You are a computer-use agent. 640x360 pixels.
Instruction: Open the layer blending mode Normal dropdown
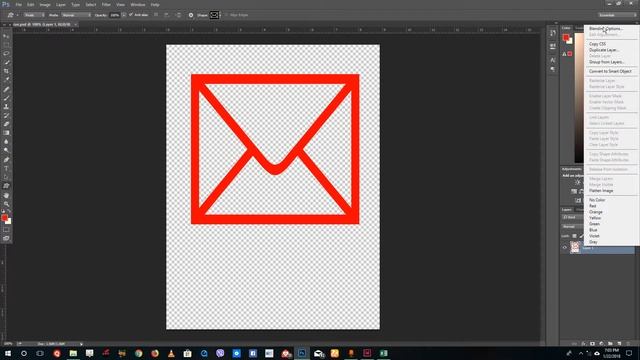point(573,227)
